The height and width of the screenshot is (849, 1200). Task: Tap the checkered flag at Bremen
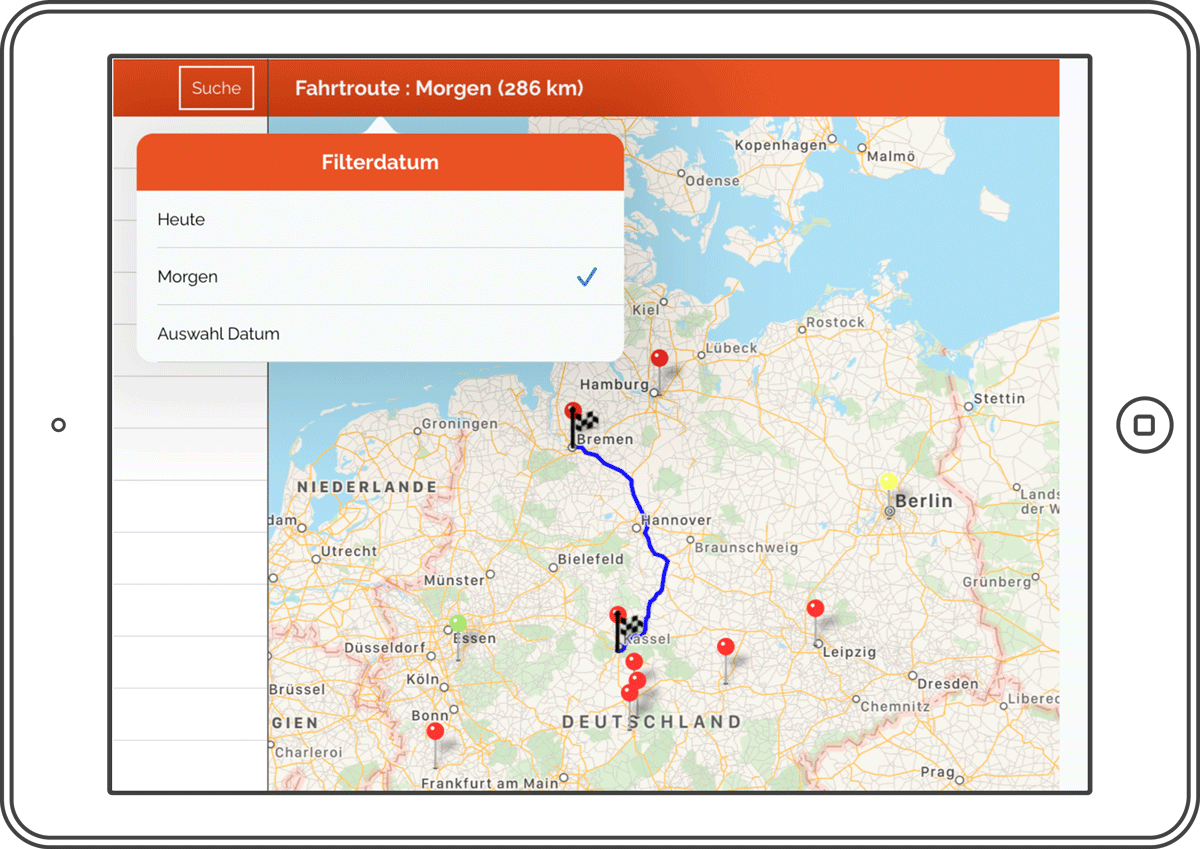point(583,428)
